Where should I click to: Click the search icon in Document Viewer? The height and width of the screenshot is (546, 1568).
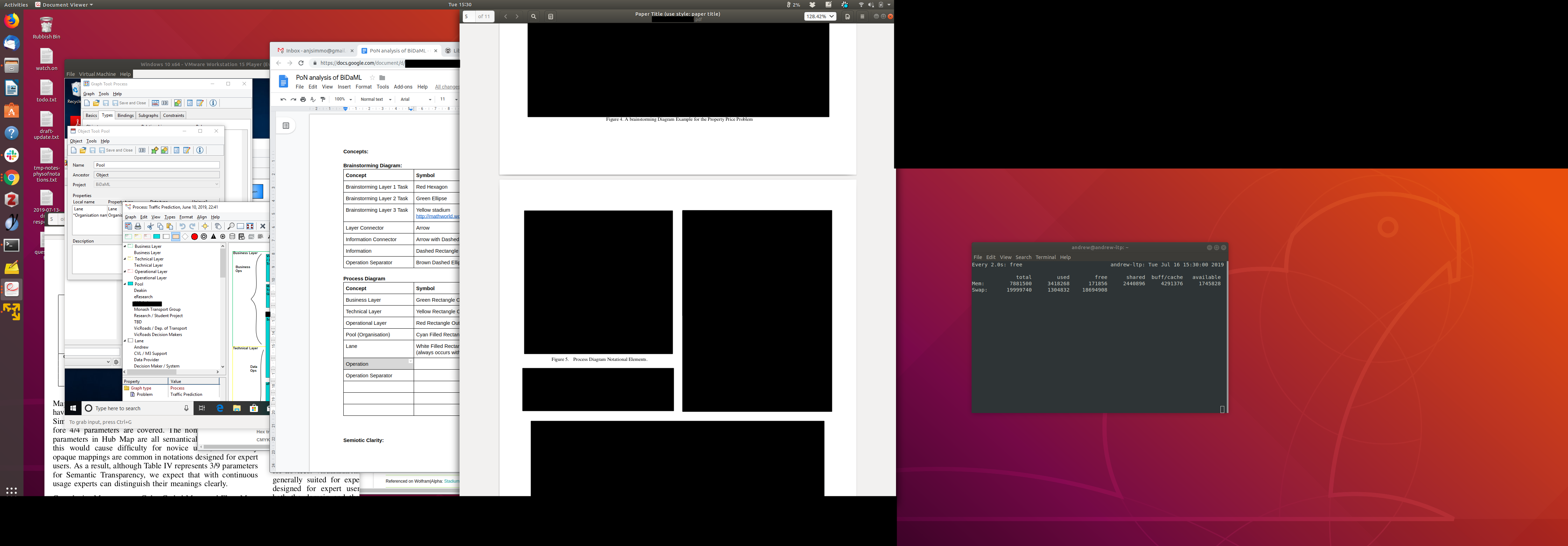pos(533,16)
